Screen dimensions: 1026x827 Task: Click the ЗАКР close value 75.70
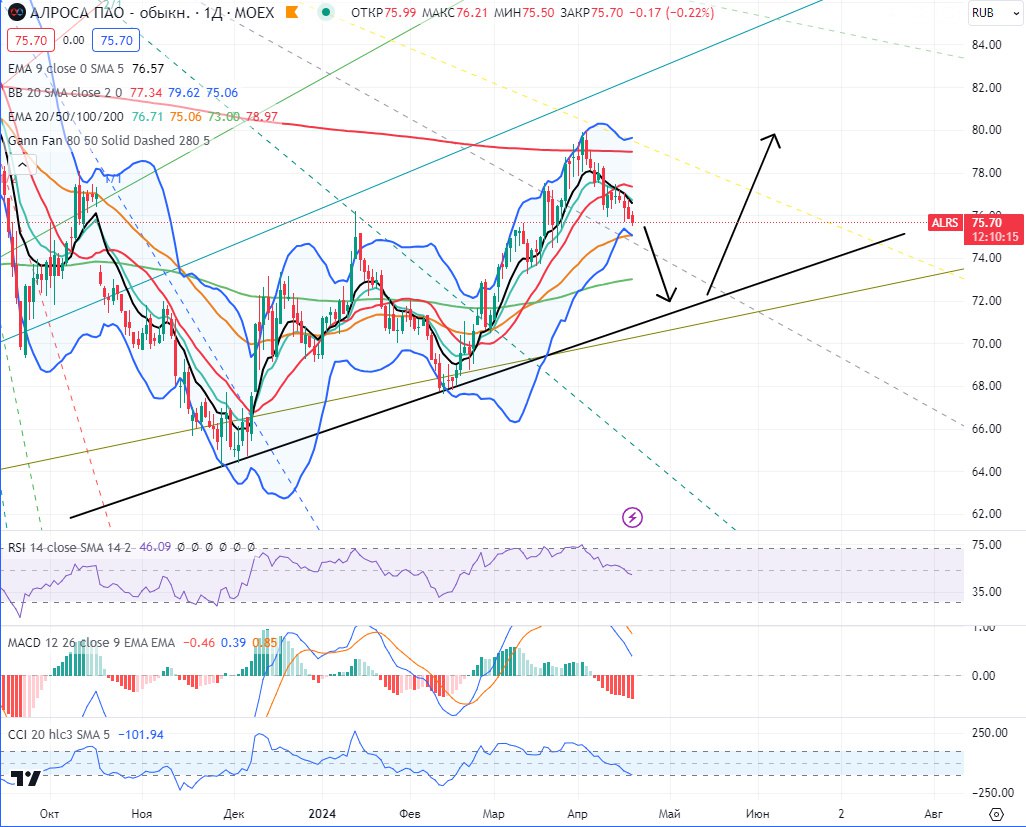point(607,12)
